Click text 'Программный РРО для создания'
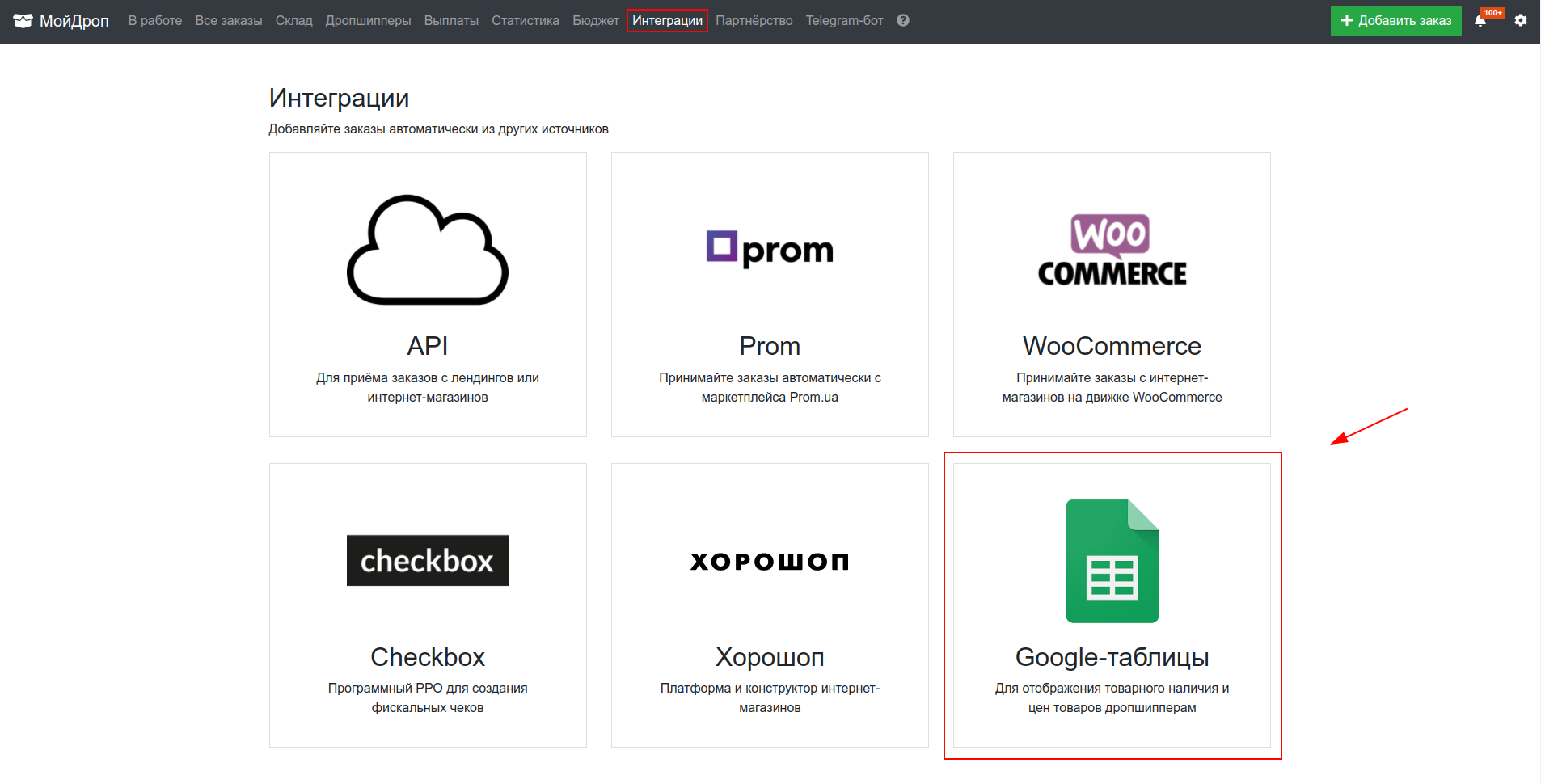The image size is (1541, 784). click(428, 688)
